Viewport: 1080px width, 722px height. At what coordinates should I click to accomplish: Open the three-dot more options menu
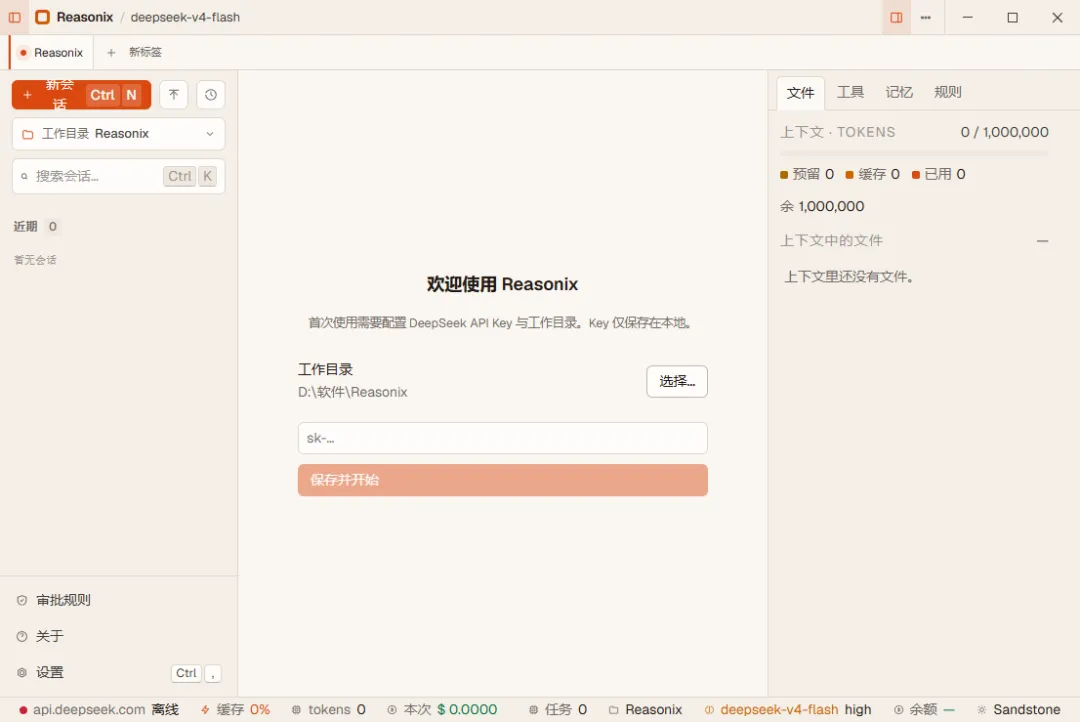pyautogui.click(x=926, y=17)
